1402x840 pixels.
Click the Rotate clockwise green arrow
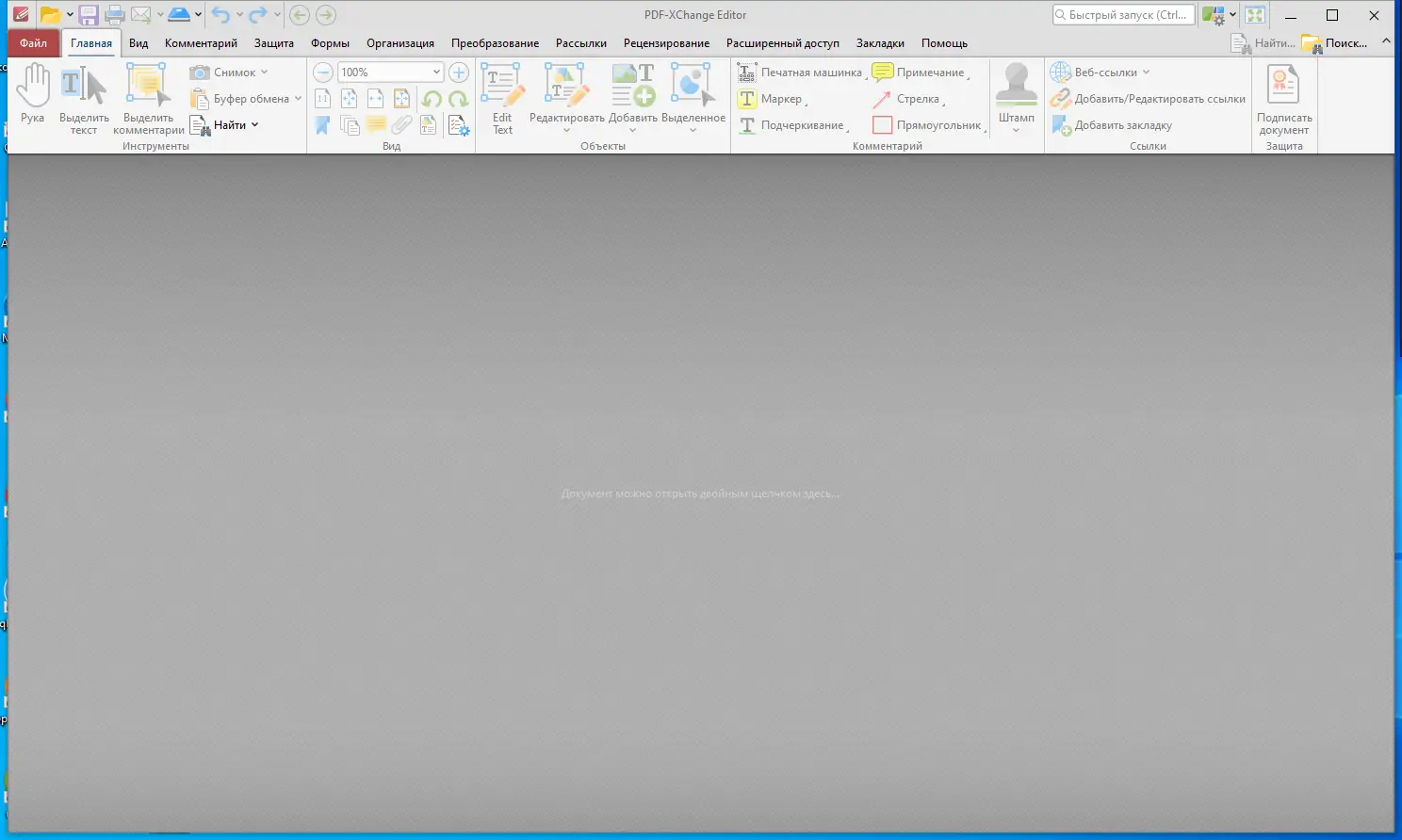[x=459, y=99]
